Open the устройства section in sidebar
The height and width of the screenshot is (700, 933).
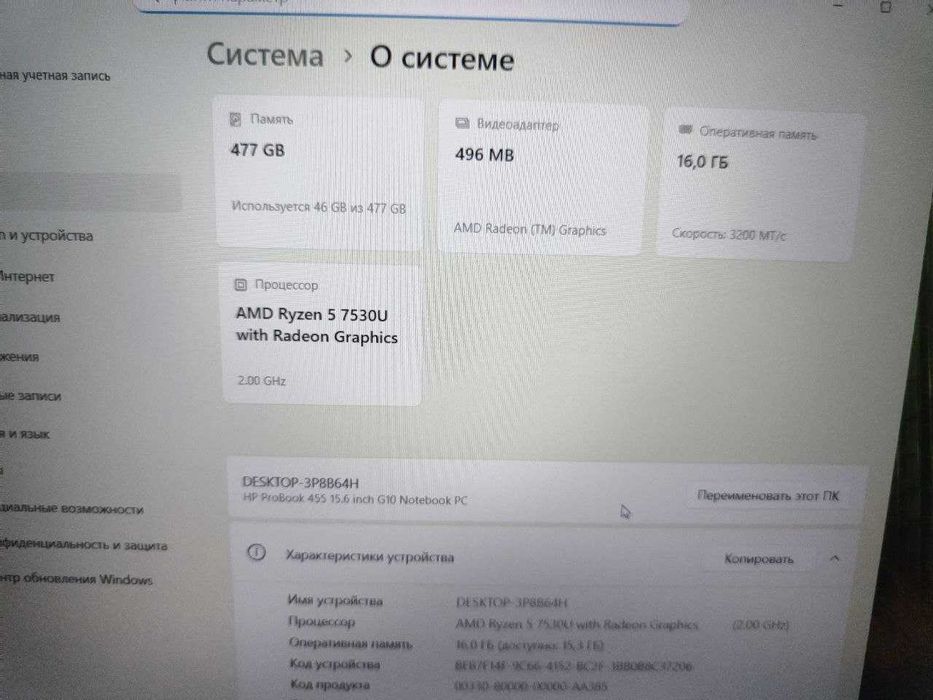(x=46, y=236)
